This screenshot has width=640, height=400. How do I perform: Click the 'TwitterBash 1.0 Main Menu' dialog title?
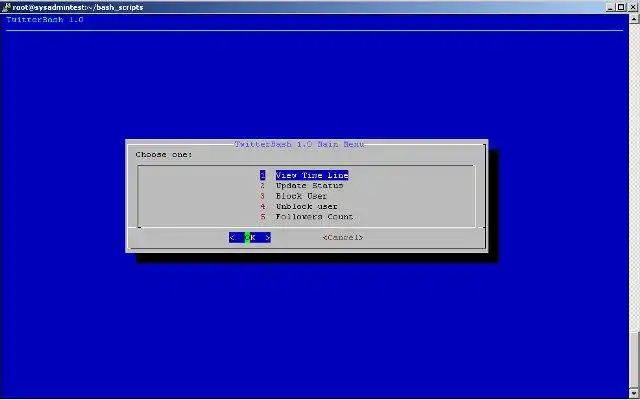[x=299, y=144]
